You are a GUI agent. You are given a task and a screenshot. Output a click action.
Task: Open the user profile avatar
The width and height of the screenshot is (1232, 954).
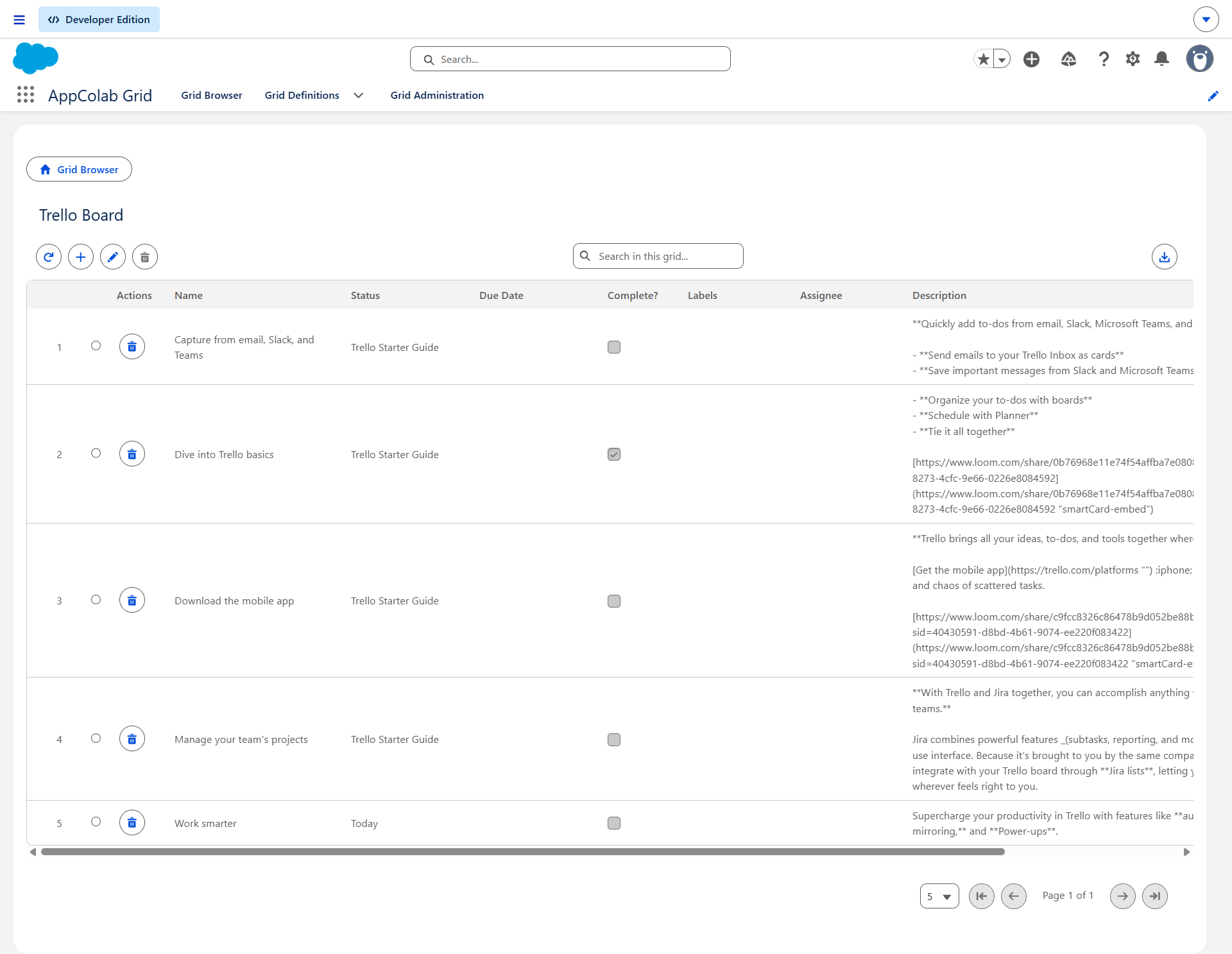click(1199, 58)
